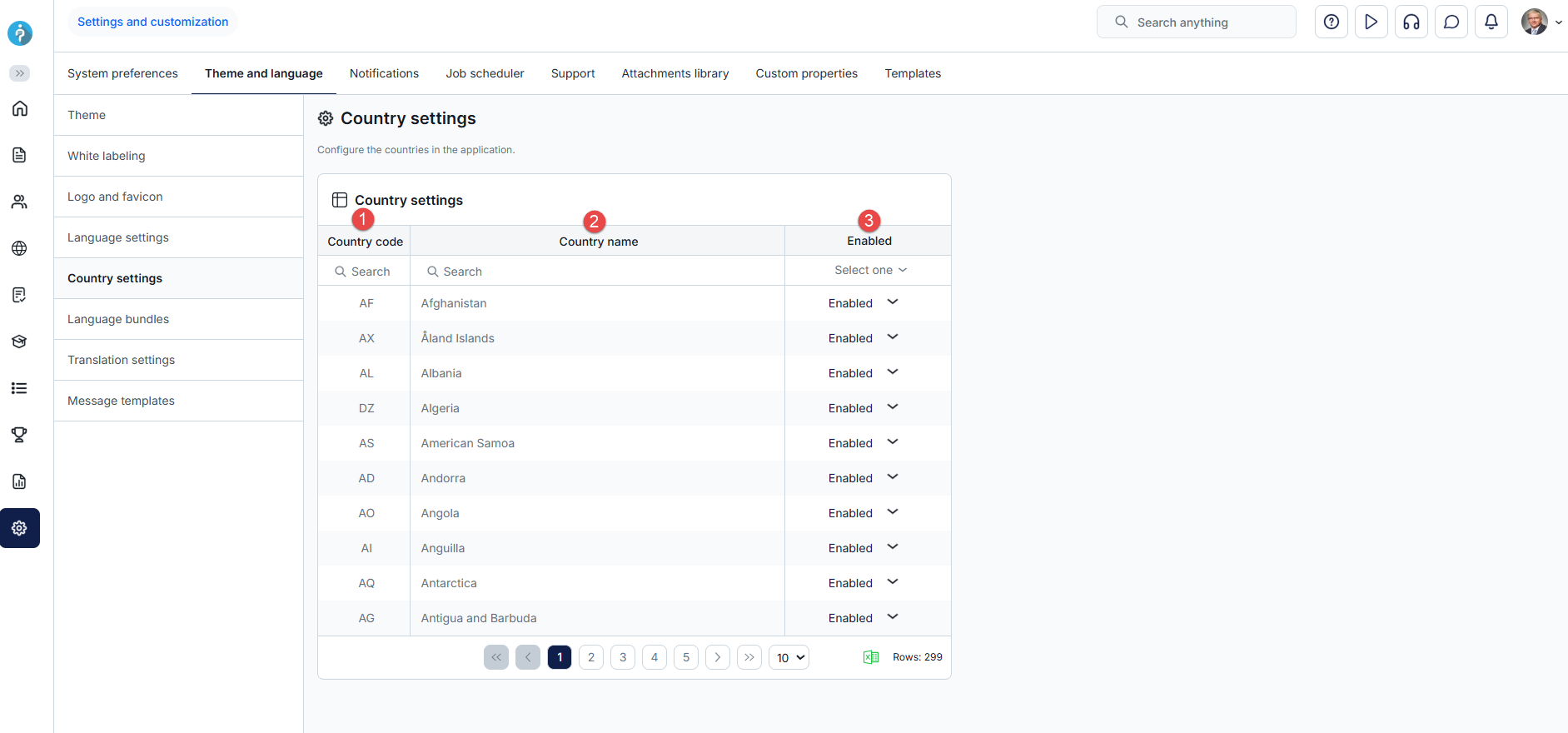Screen dimensions: 1568x733
Task: Expand the left sidebar with double-chevron icon
Action: [x=20, y=73]
